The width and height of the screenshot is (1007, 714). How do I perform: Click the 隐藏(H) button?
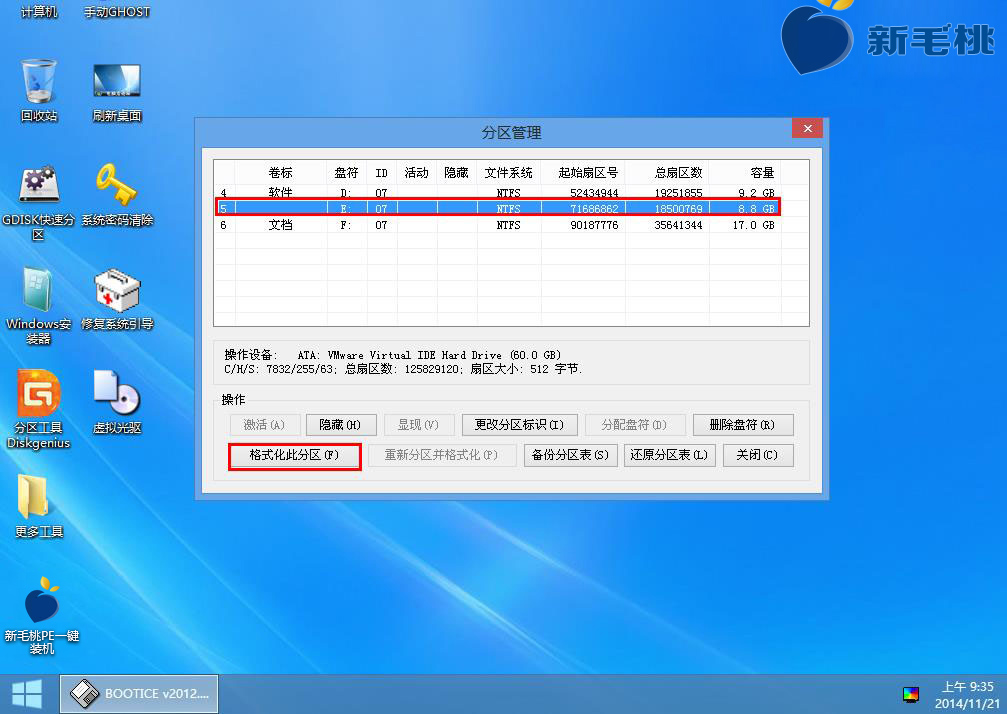340,424
